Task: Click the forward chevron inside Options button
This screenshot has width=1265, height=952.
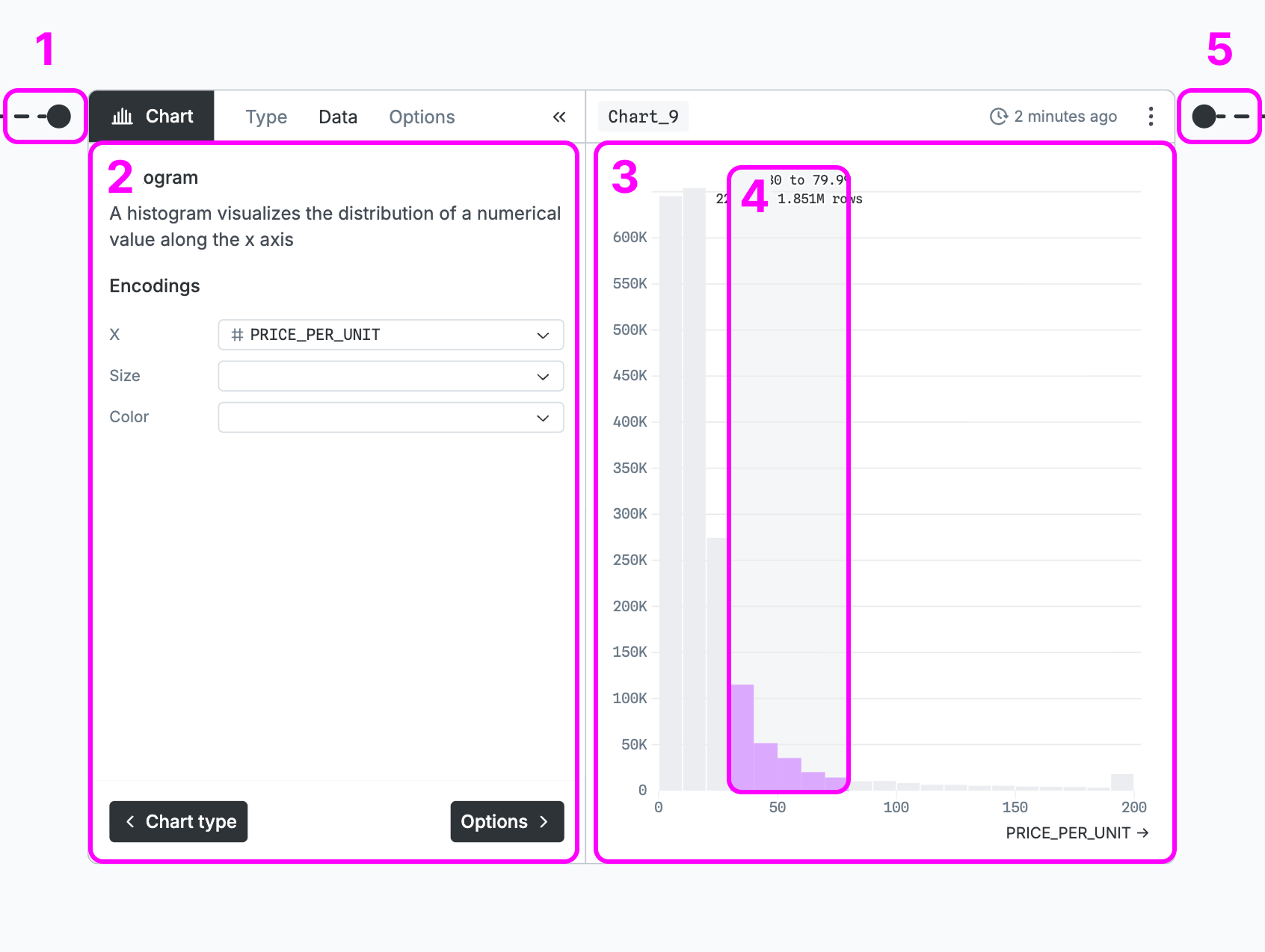Action: coord(544,821)
